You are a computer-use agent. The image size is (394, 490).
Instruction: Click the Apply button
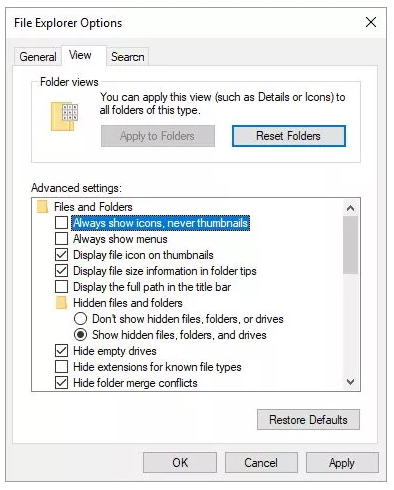pos(342,463)
